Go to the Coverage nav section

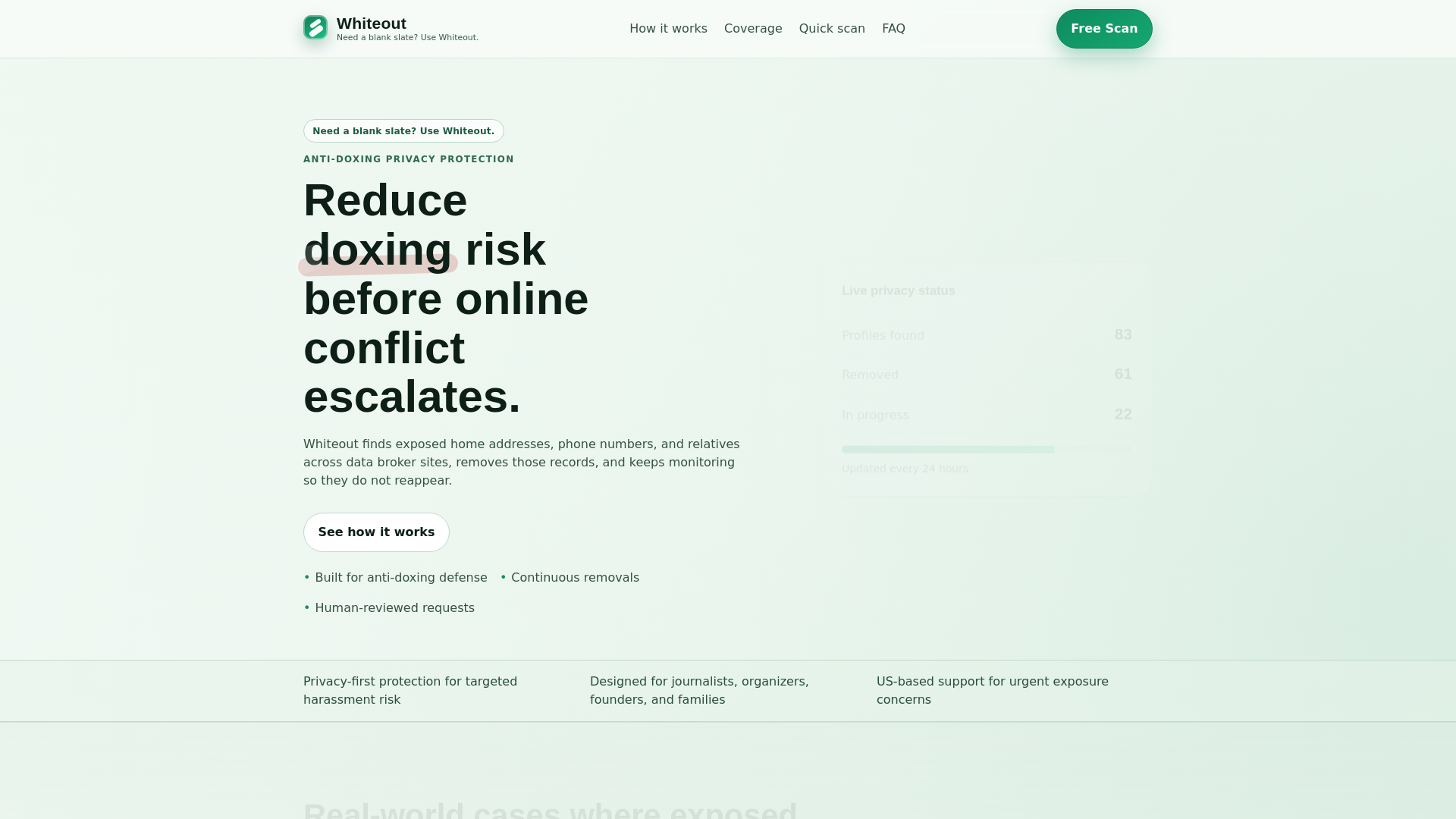753,29
